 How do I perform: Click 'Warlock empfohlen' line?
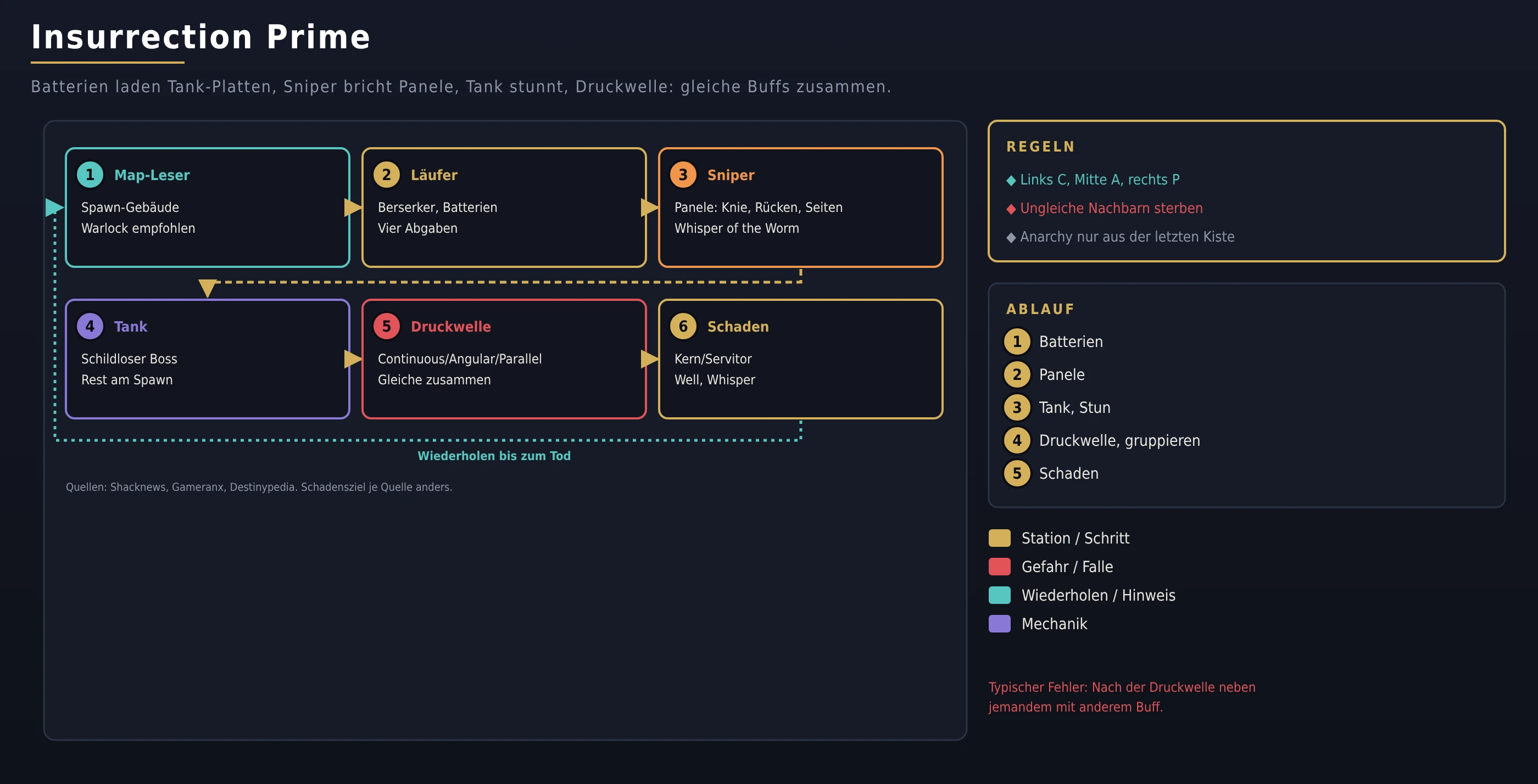[x=138, y=228]
